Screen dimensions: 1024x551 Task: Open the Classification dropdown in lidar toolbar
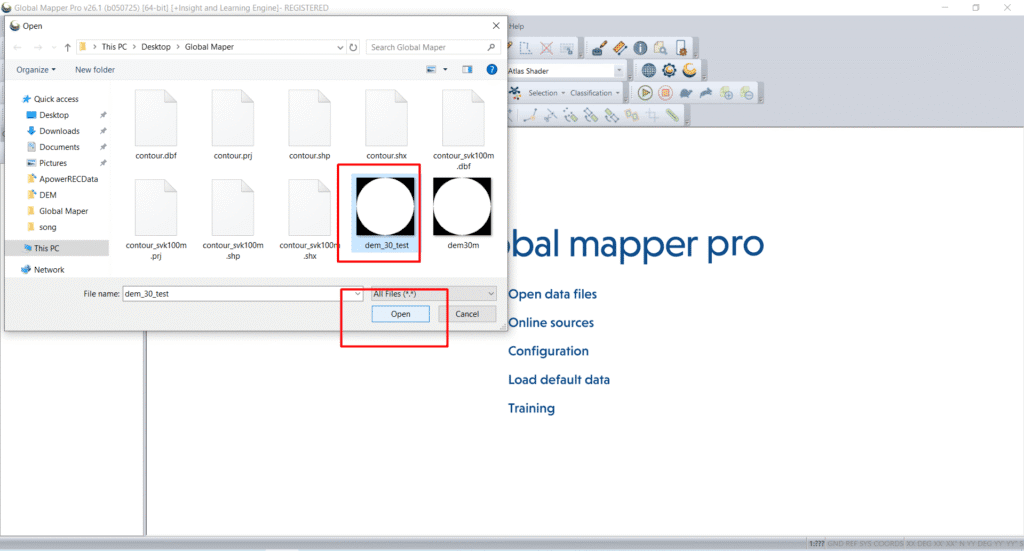(x=595, y=93)
